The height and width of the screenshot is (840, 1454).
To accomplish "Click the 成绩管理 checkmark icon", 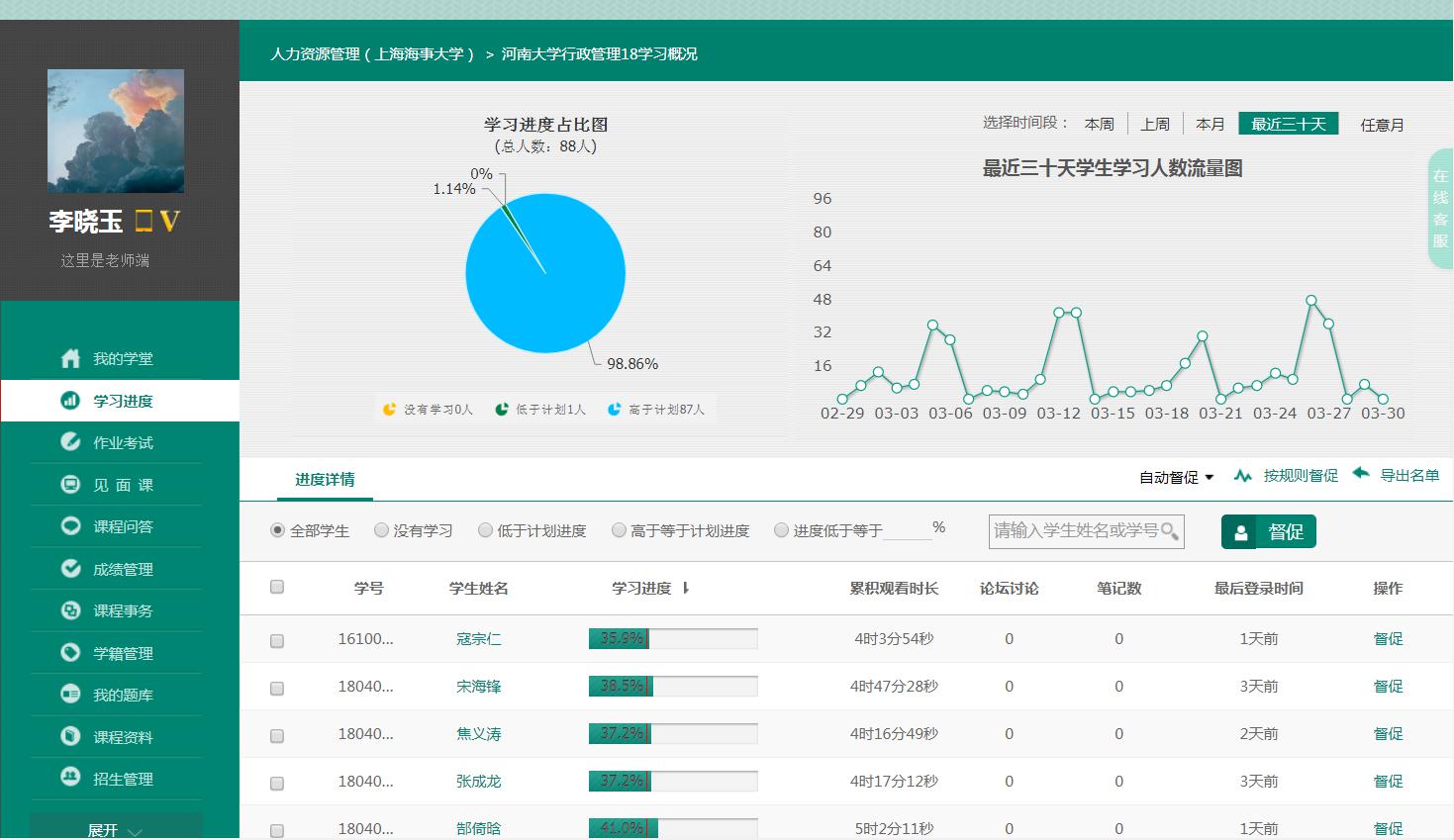I will coord(70,569).
